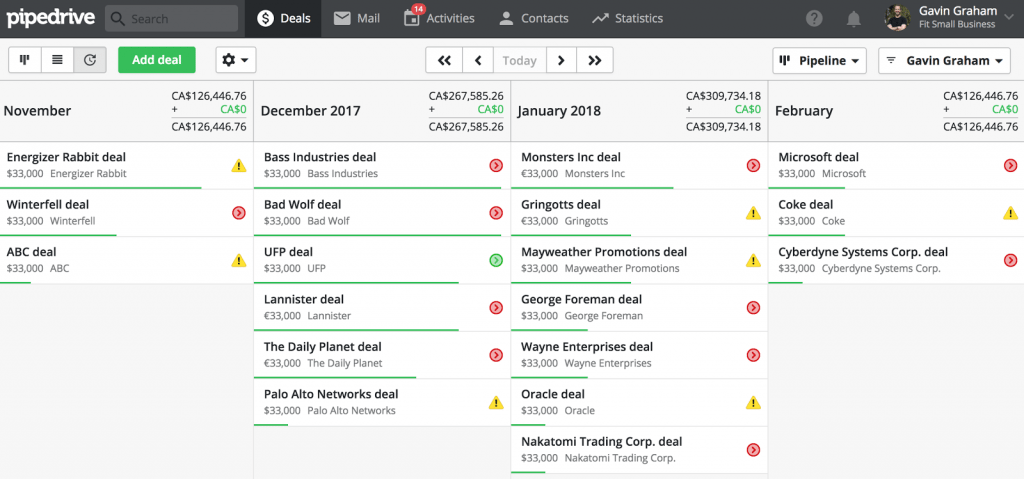Open the Cyberdyne Systems Corp. deal title
The height and width of the screenshot is (479, 1024).
click(x=863, y=252)
